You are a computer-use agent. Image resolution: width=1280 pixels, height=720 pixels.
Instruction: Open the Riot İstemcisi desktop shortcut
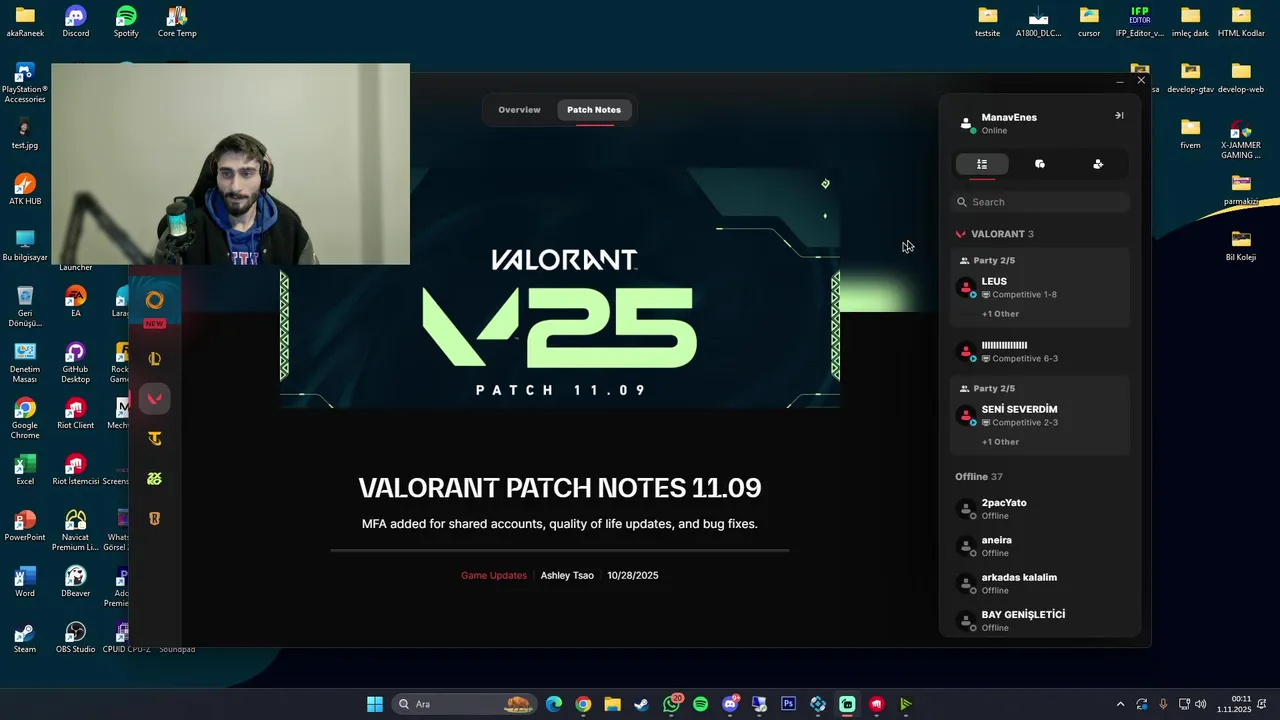[75, 469]
